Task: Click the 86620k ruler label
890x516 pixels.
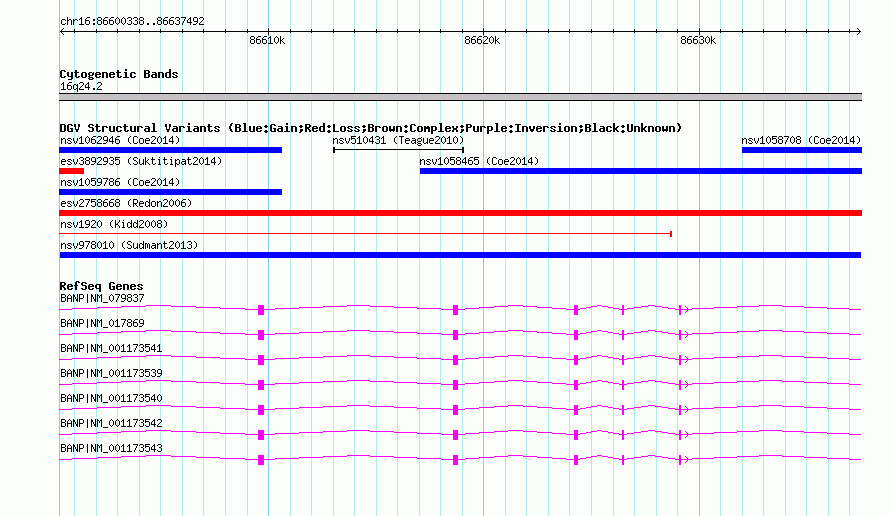Action: click(x=482, y=40)
